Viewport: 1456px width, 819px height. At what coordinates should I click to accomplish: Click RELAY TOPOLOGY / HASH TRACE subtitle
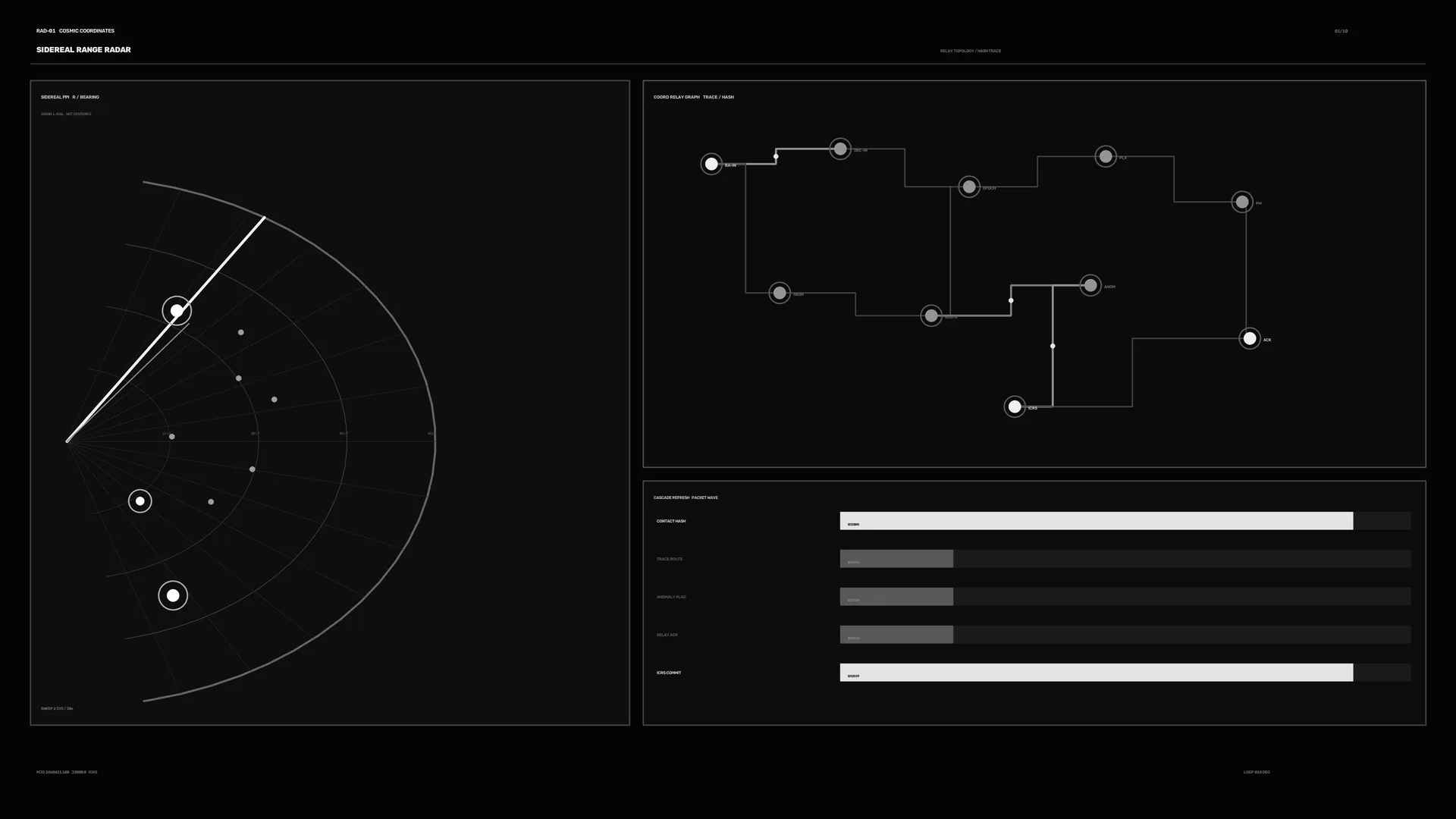coord(971,51)
